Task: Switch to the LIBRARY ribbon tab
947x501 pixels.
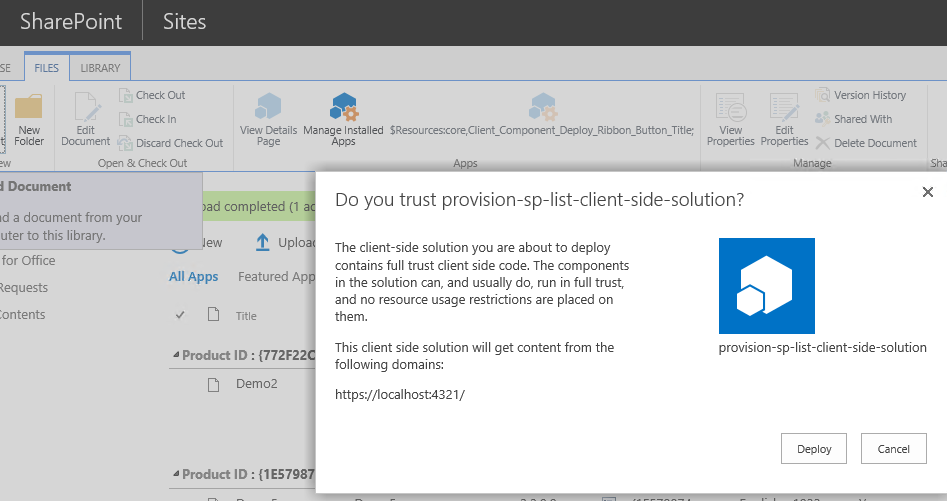Action: coord(100,68)
